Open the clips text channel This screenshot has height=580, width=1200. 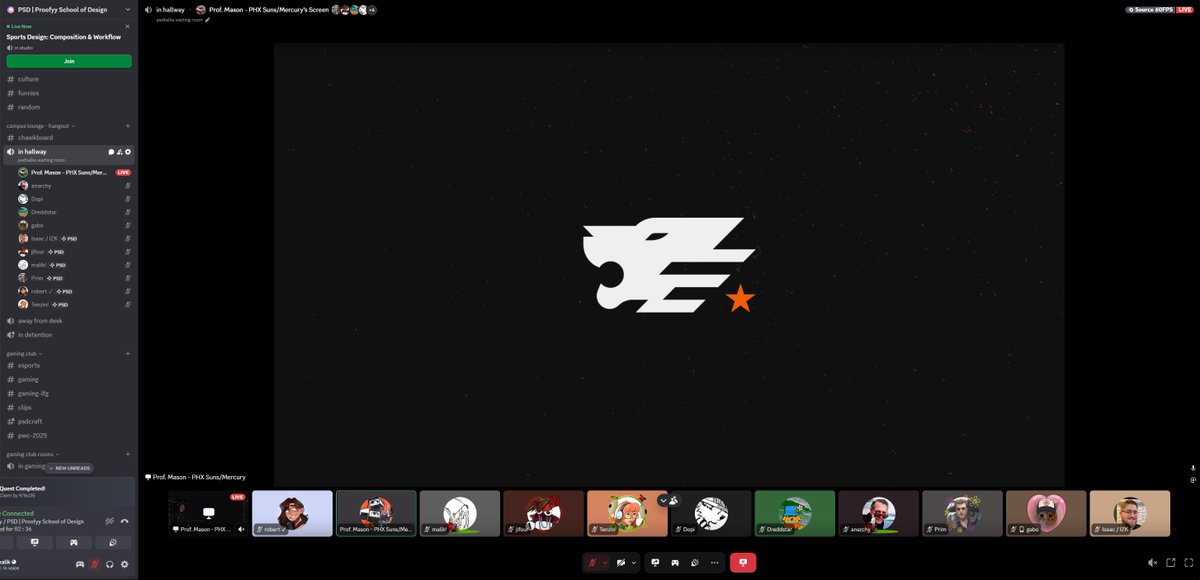(69, 407)
